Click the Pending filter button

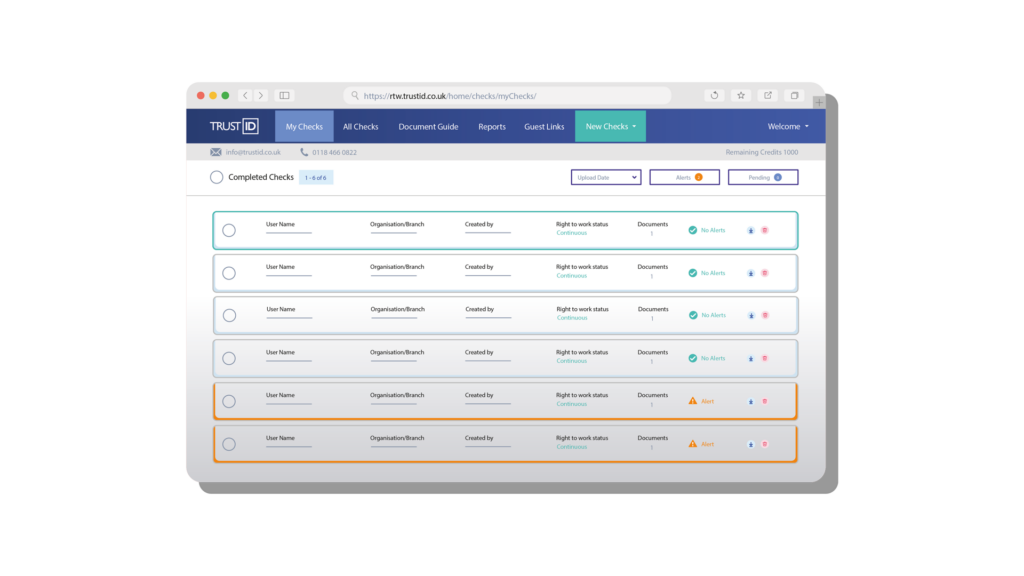[763, 177]
